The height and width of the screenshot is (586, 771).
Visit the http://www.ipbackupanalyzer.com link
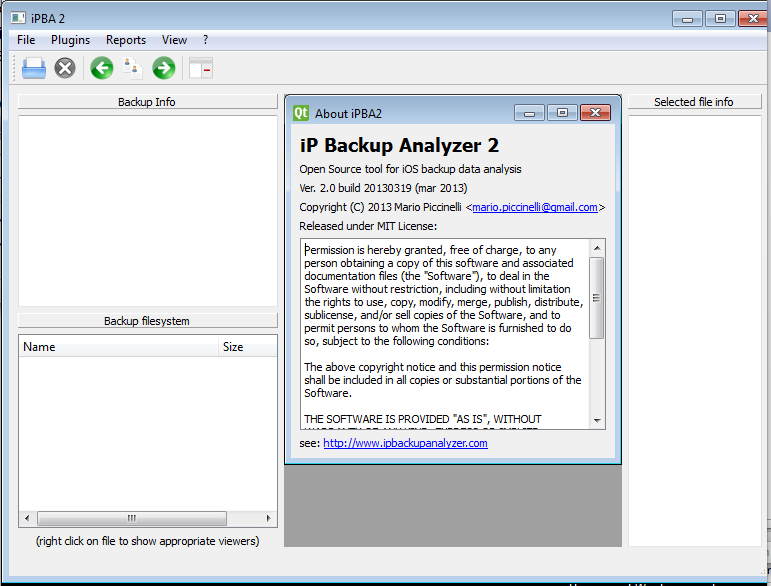coord(405,443)
